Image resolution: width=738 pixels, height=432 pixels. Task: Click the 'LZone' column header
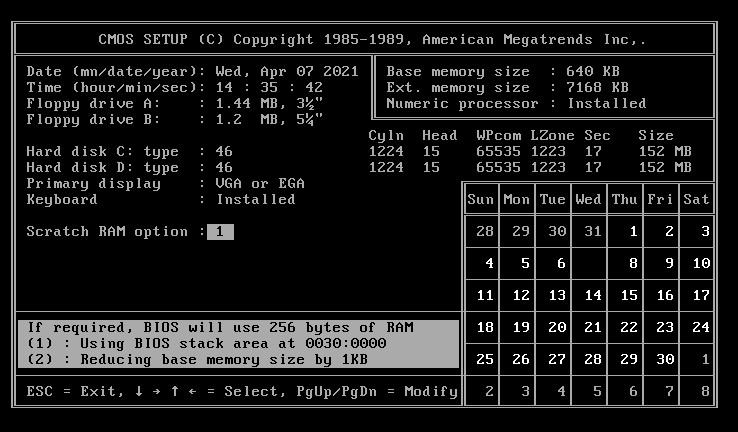[553, 136]
